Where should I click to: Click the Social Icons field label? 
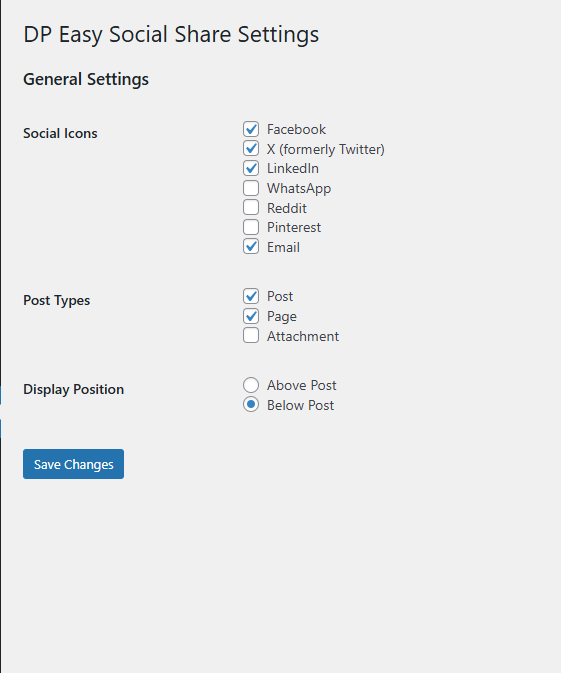click(60, 133)
